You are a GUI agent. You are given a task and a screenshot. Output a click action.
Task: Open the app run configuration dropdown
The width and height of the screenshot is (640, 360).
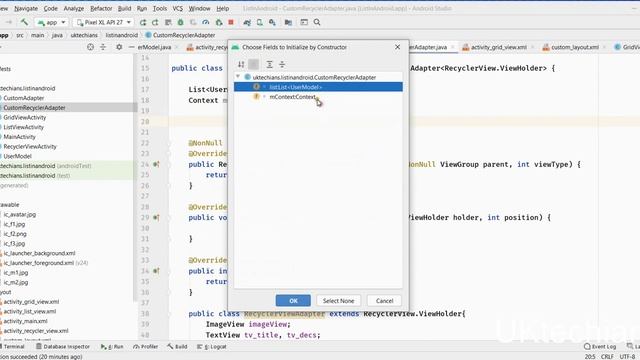[51, 22]
